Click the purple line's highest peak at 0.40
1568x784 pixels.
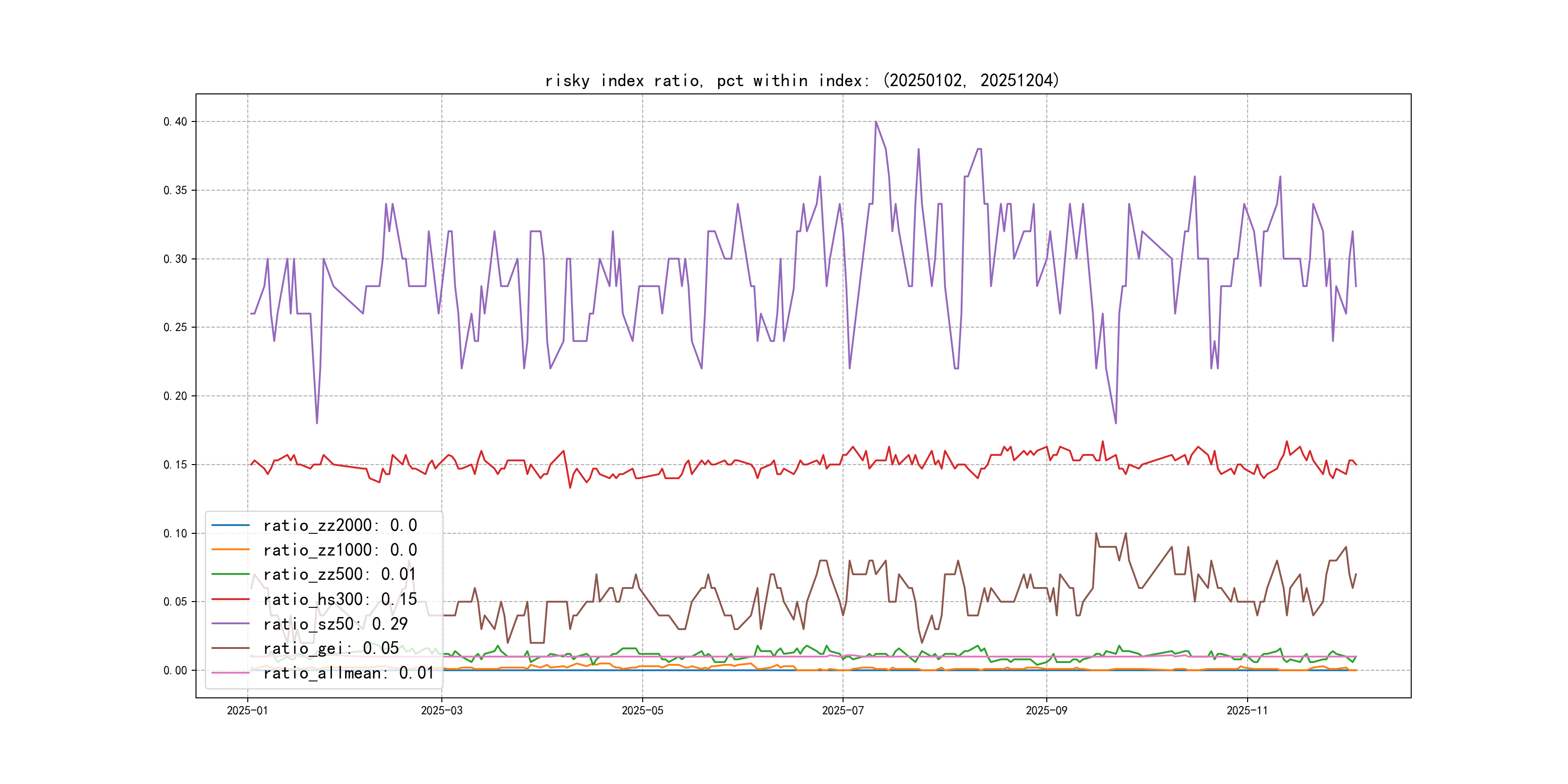876,122
